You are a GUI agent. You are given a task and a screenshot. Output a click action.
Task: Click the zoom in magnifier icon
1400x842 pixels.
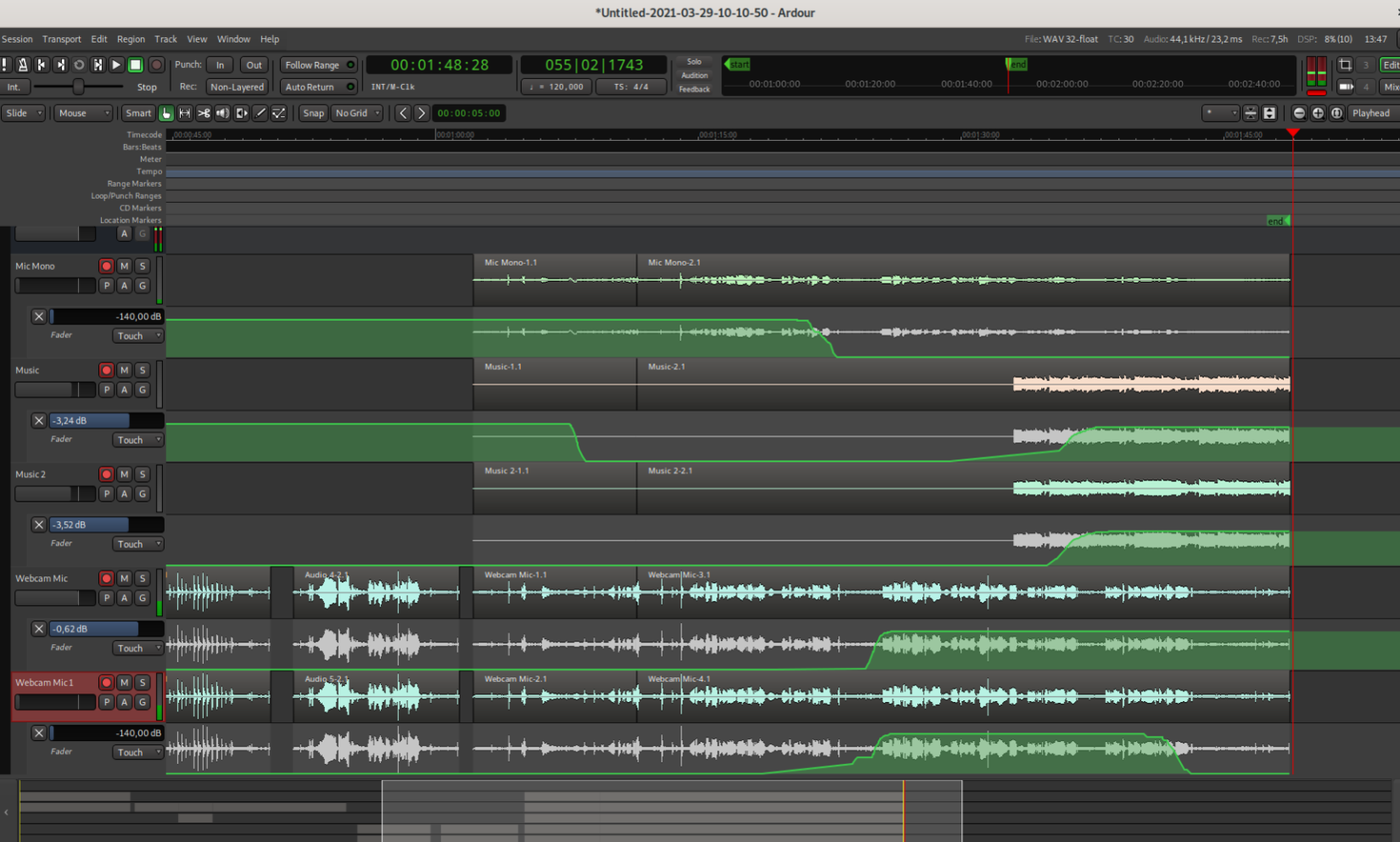tap(1318, 113)
